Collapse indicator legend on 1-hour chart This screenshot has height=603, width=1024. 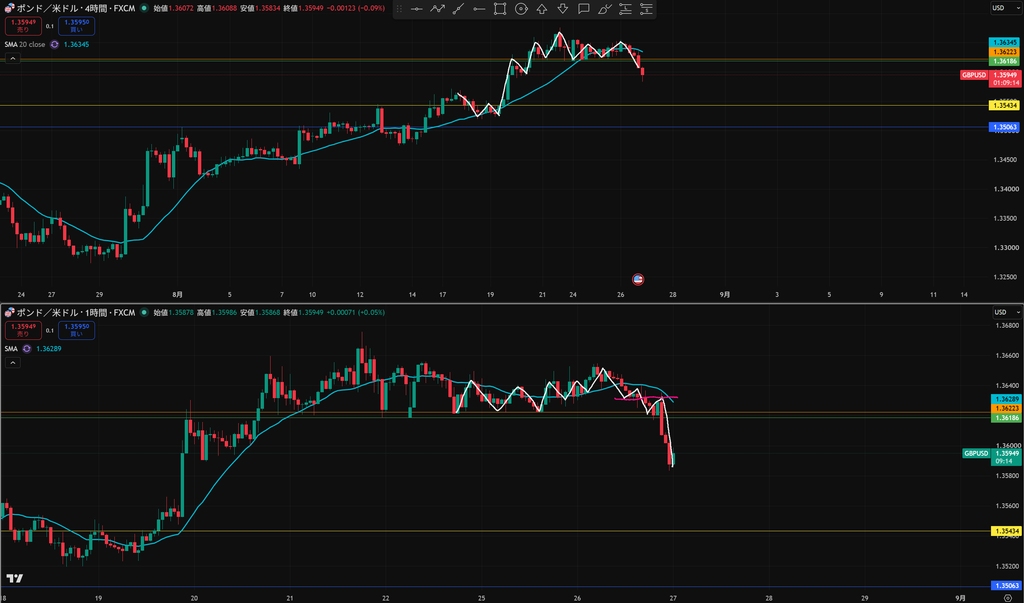12,363
